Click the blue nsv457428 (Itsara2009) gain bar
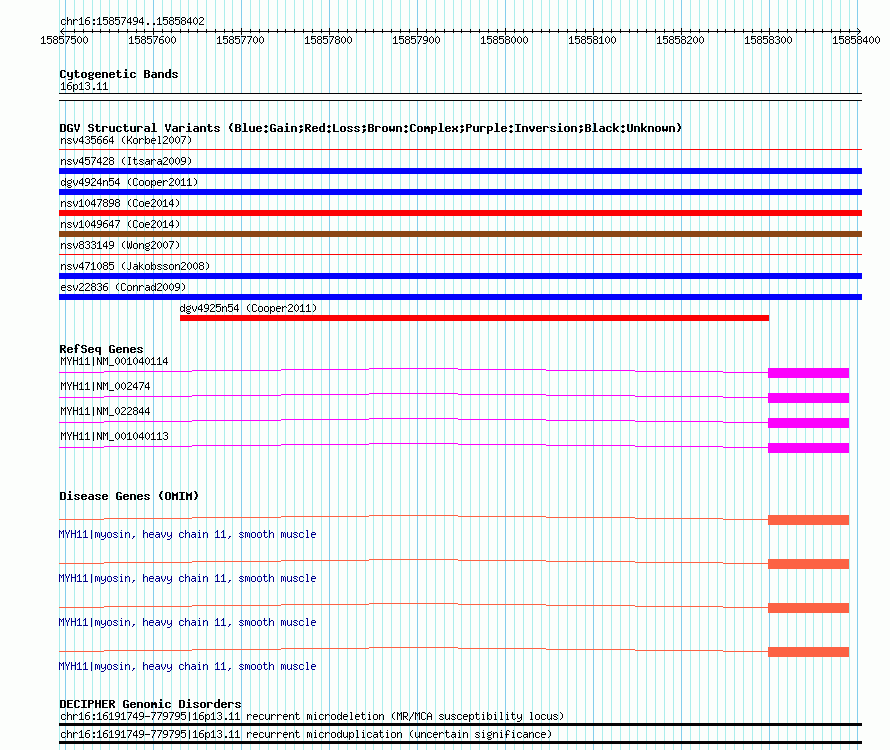Viewport: 890px width, 750px height. click(x=460, y=171)
